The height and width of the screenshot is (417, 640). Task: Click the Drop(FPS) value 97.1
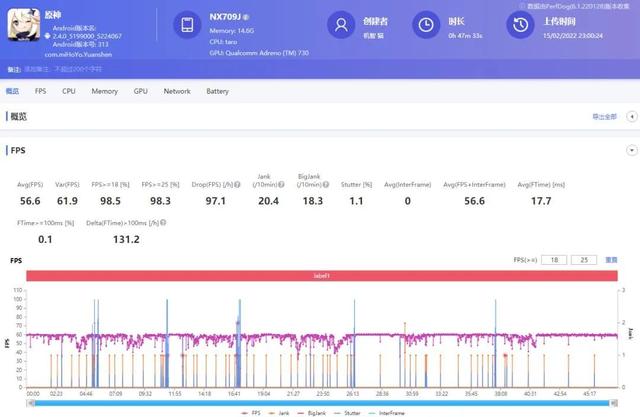(216, 201)
